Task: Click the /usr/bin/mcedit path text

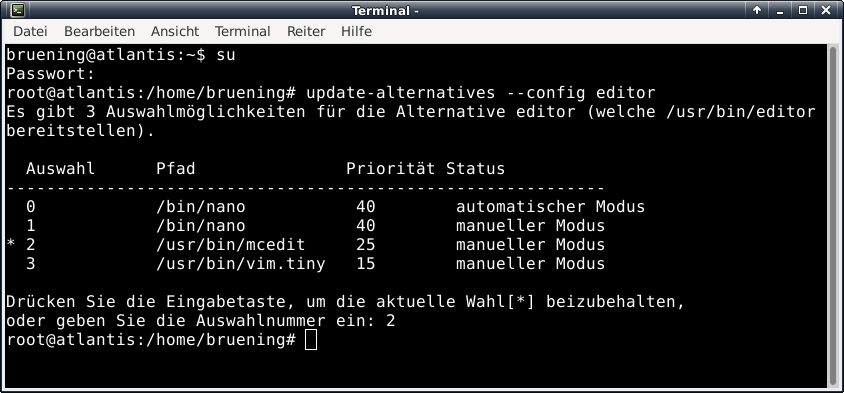Action: pos(230,245)
